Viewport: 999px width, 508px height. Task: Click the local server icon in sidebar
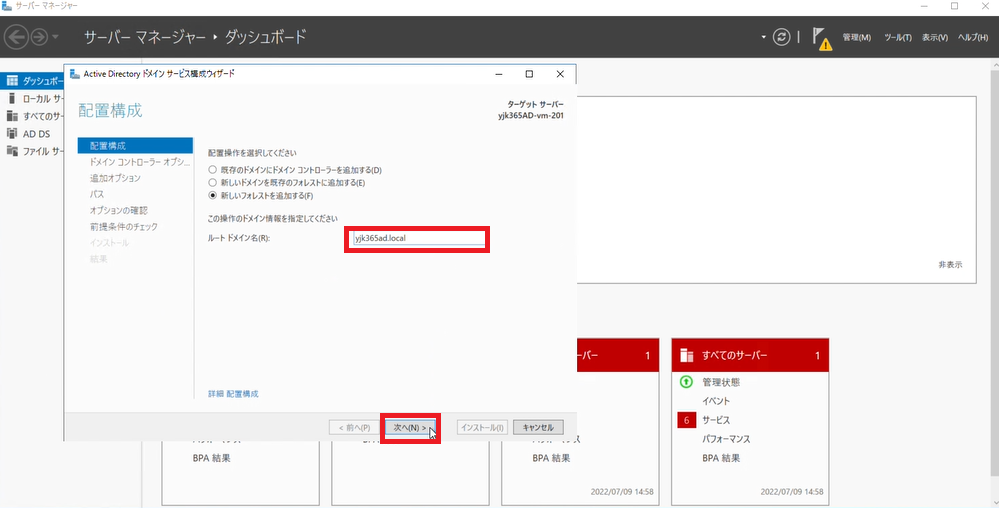(x=12, y=99)
